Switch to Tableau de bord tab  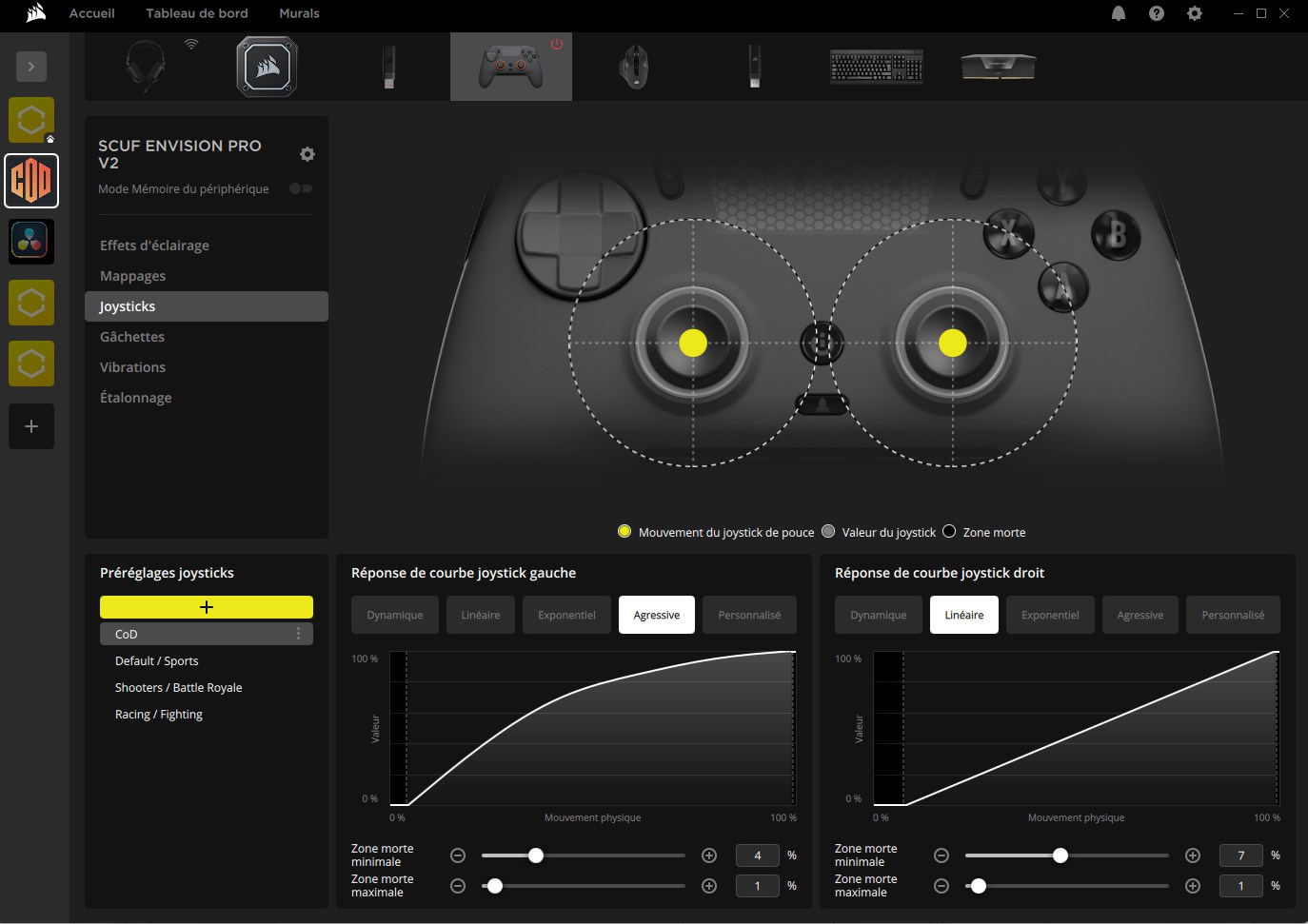coord(196,13)
